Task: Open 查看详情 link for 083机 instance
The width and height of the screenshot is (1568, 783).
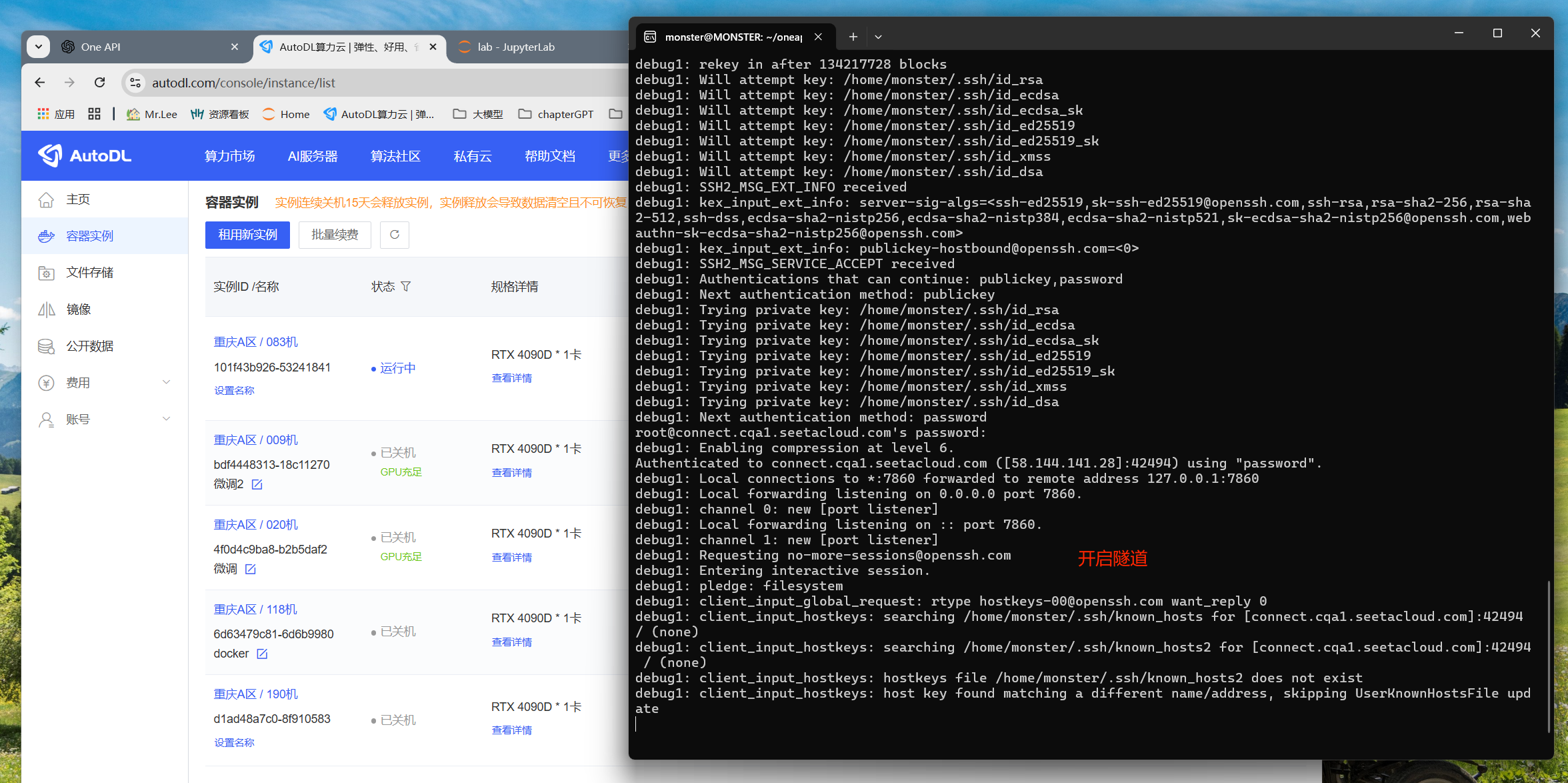Action: [511, 378]
